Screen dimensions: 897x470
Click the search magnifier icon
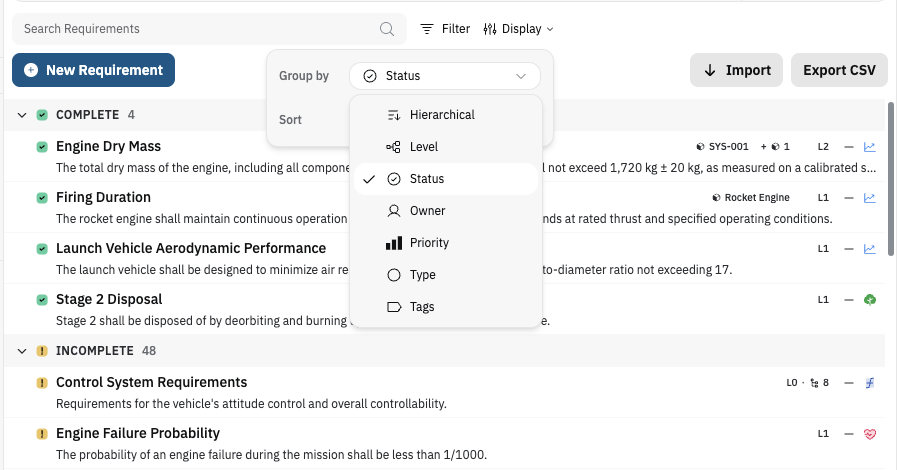click(387, 29)
